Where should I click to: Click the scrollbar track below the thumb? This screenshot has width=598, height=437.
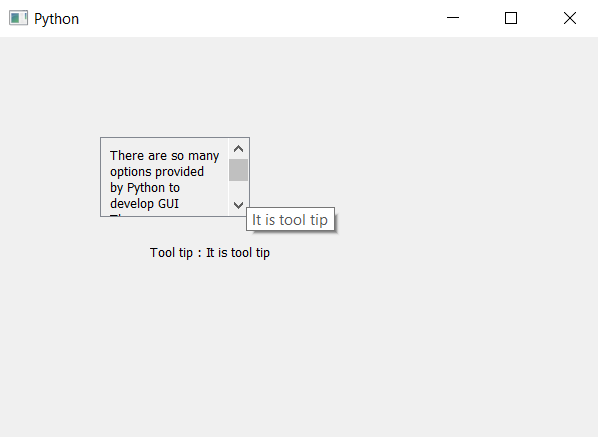(238, 188)
